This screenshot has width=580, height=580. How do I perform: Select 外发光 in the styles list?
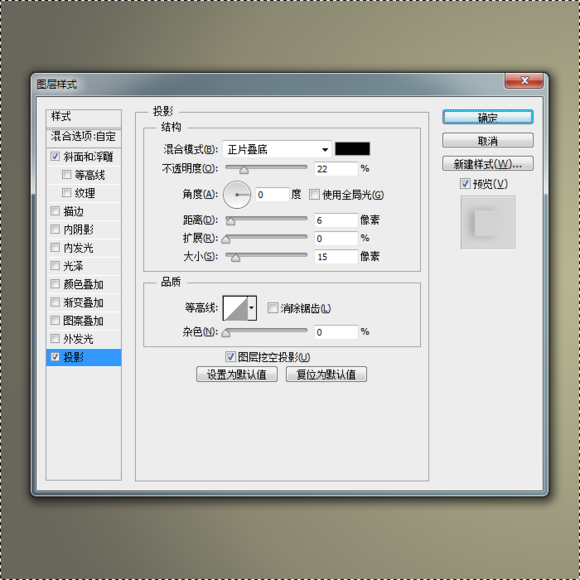[x=78, y=339]
